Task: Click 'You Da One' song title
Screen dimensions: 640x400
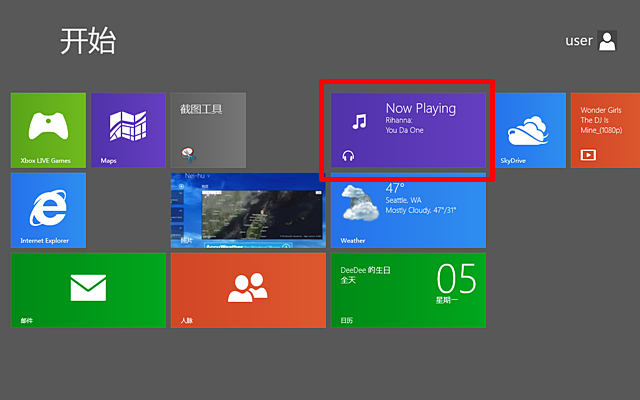Action: [x=404, y=130]
